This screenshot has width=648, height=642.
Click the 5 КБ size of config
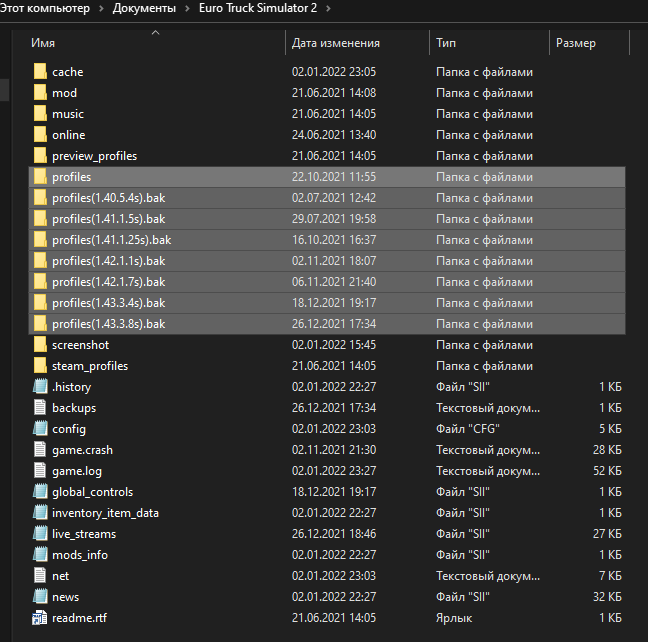click(x=610, y=429)
